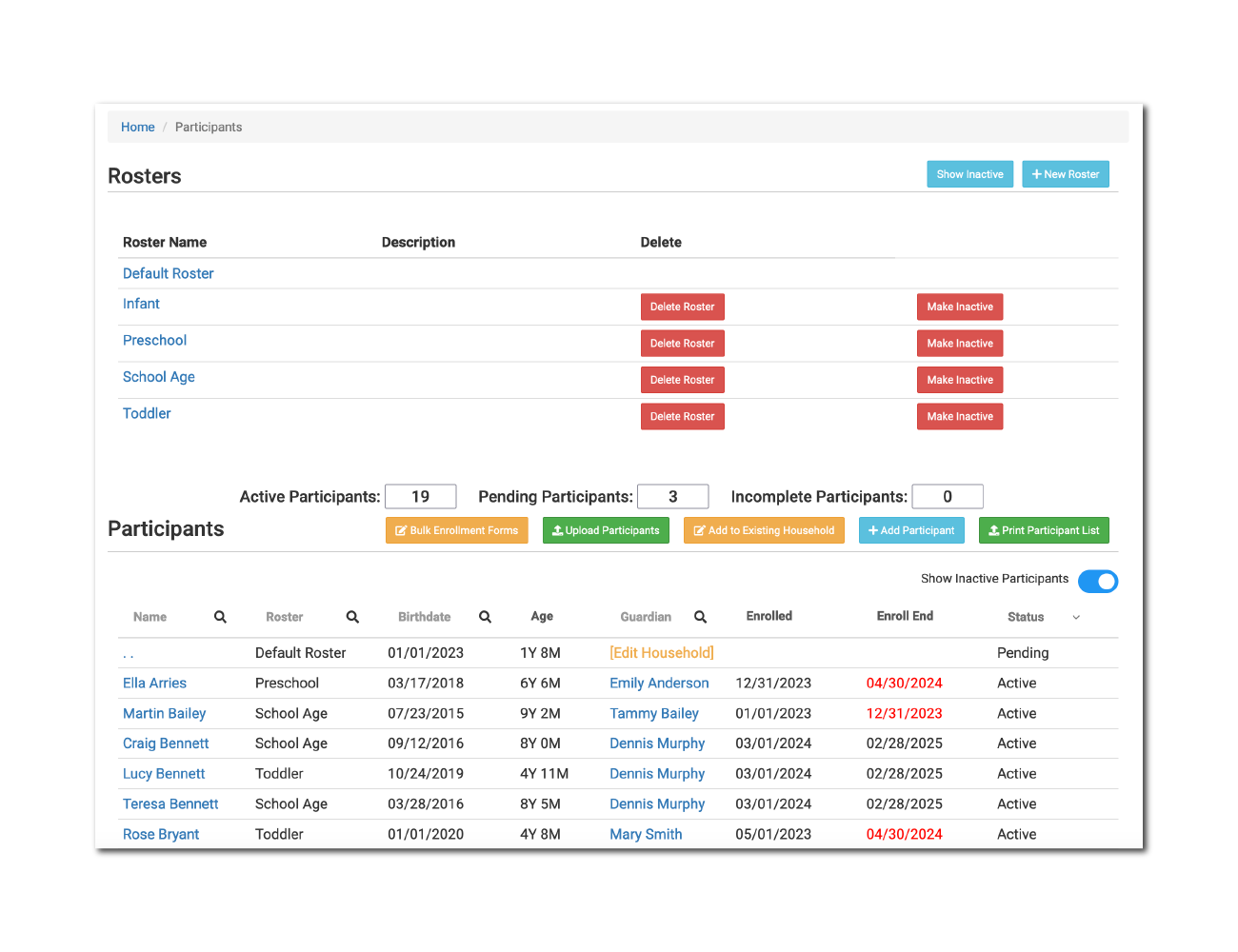Click the Edit Household link
1238x952 pixels.
[662, 652]
